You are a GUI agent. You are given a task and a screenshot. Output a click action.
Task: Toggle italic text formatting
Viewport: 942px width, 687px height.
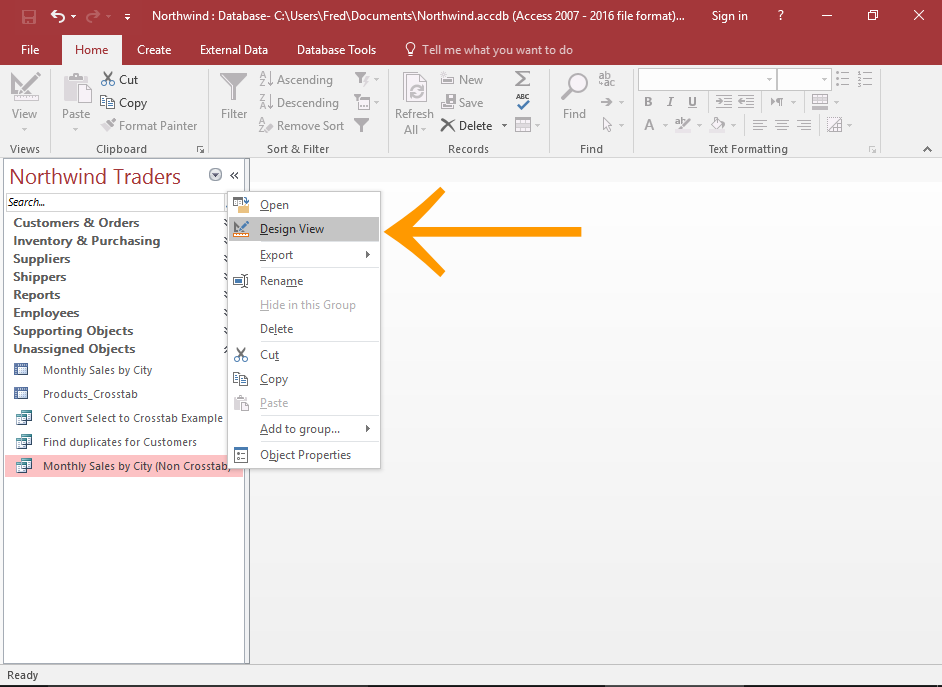pyautogui.click(x=669, y=101)
